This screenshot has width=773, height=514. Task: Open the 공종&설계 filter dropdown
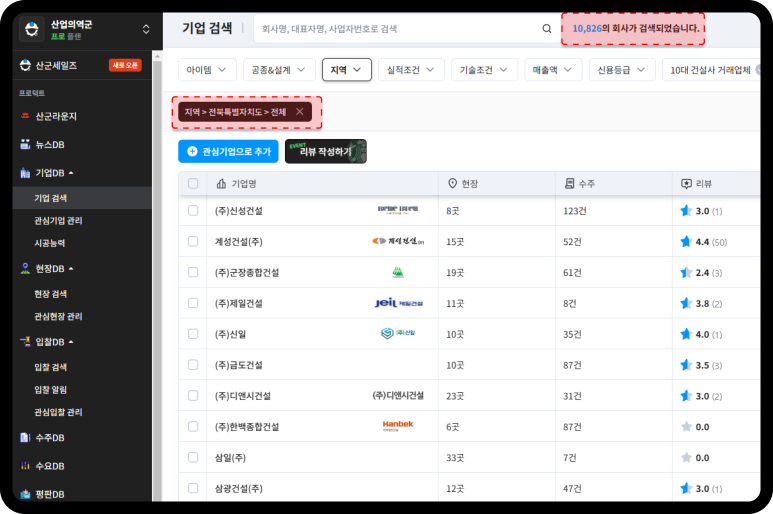pos(279,69)
